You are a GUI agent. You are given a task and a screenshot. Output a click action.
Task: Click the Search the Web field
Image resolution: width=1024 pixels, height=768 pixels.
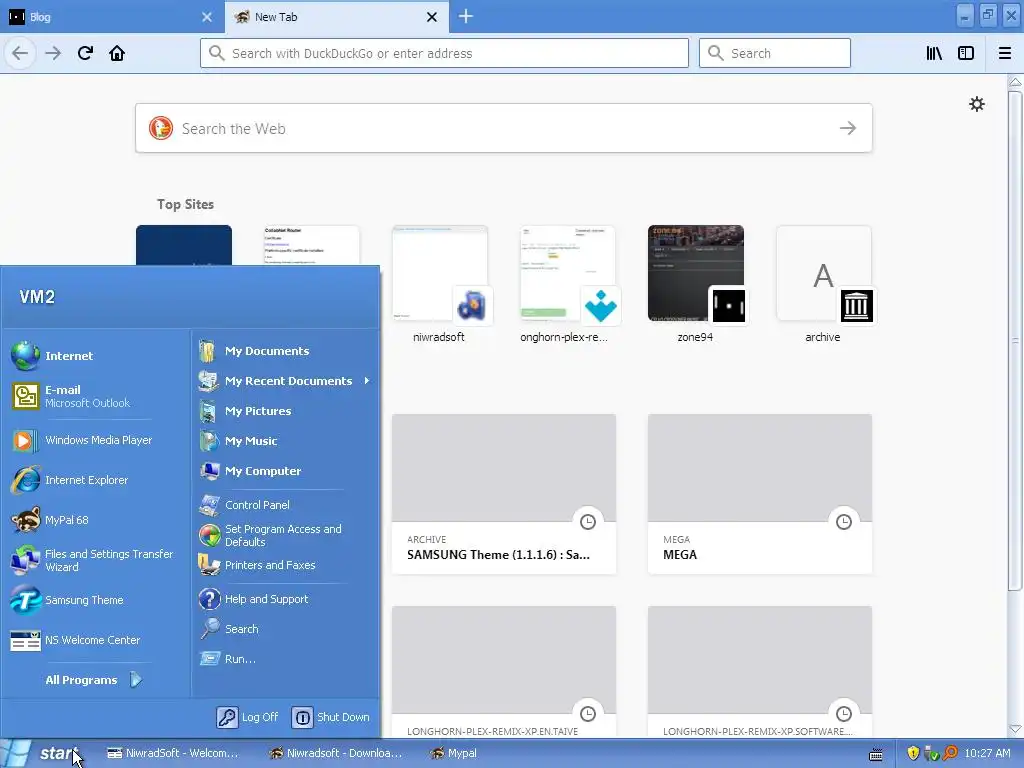504,128
